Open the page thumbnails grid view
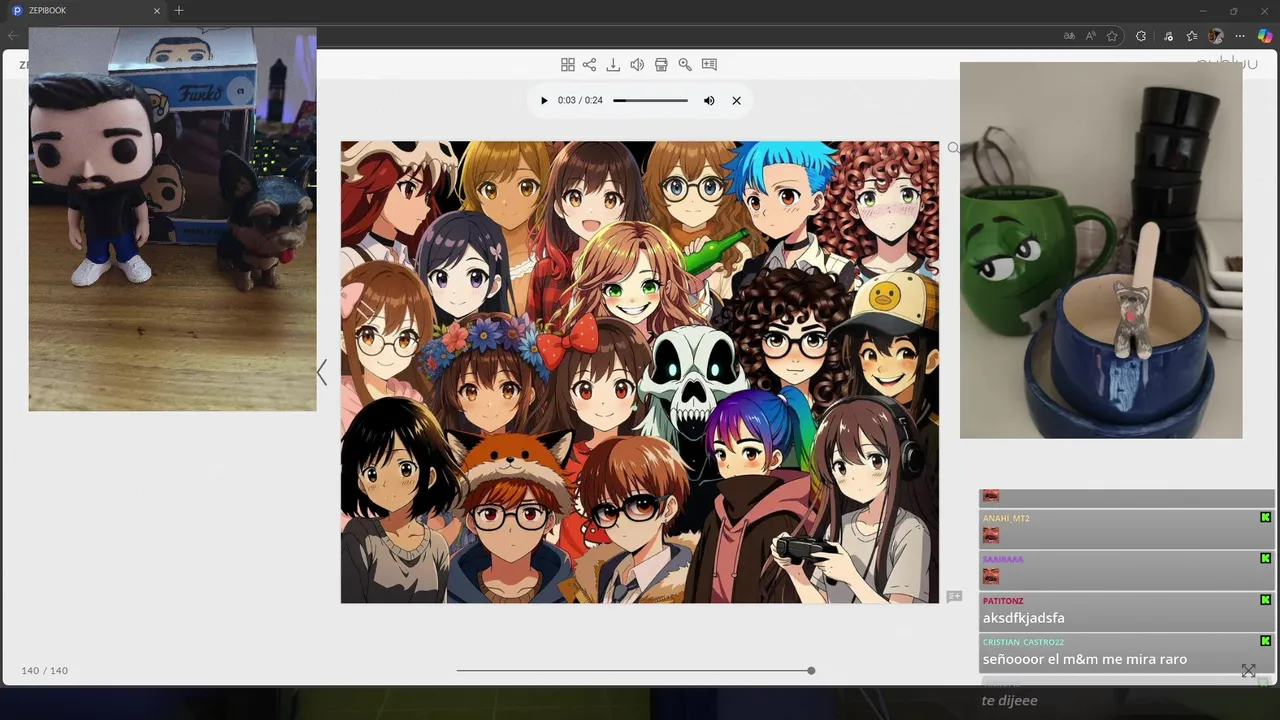The height and width of the screenshot is (720, 1280). (x=567, y=64)
